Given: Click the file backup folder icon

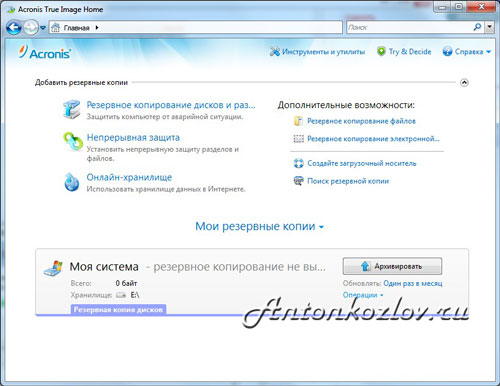Looking at the screenshot, I should click(298, 121).
